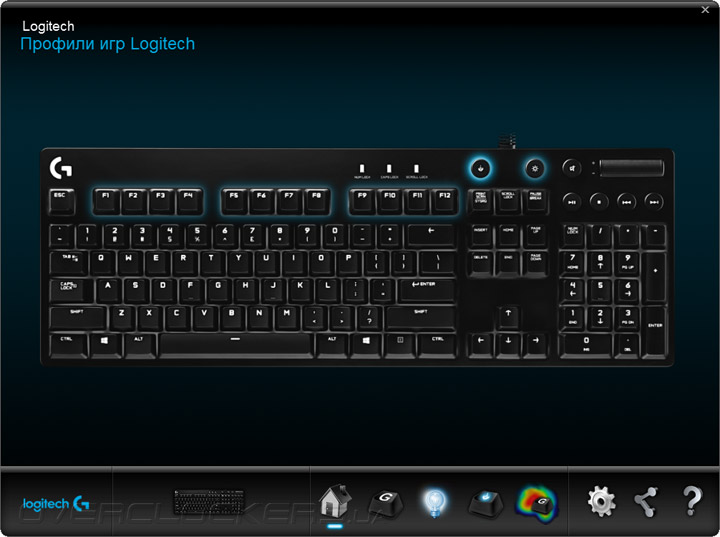Click the share icon in bottom bar
This screenshot has width=720, height=537.
[x=646, y=502]
